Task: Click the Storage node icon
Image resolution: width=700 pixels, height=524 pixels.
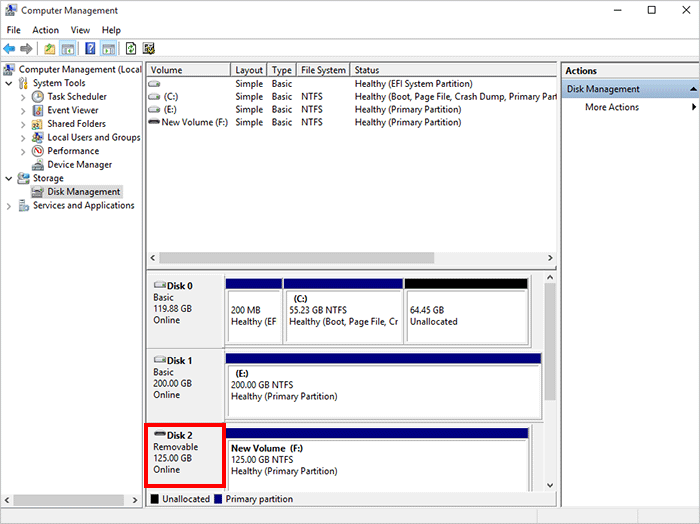Action: [x=23, y=178]
